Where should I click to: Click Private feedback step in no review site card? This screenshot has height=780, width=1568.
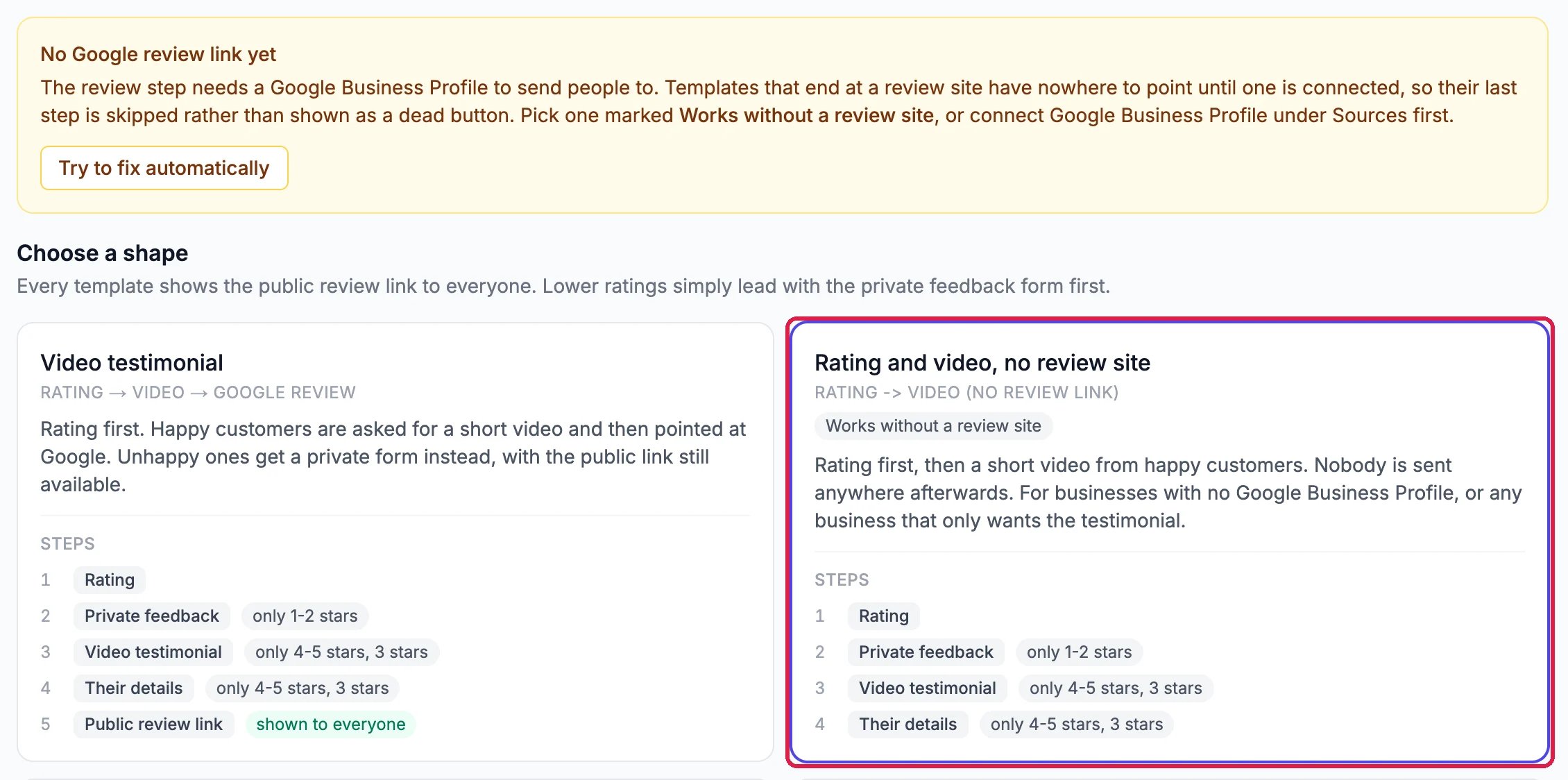pyautogui.click(x=926, y=652)
